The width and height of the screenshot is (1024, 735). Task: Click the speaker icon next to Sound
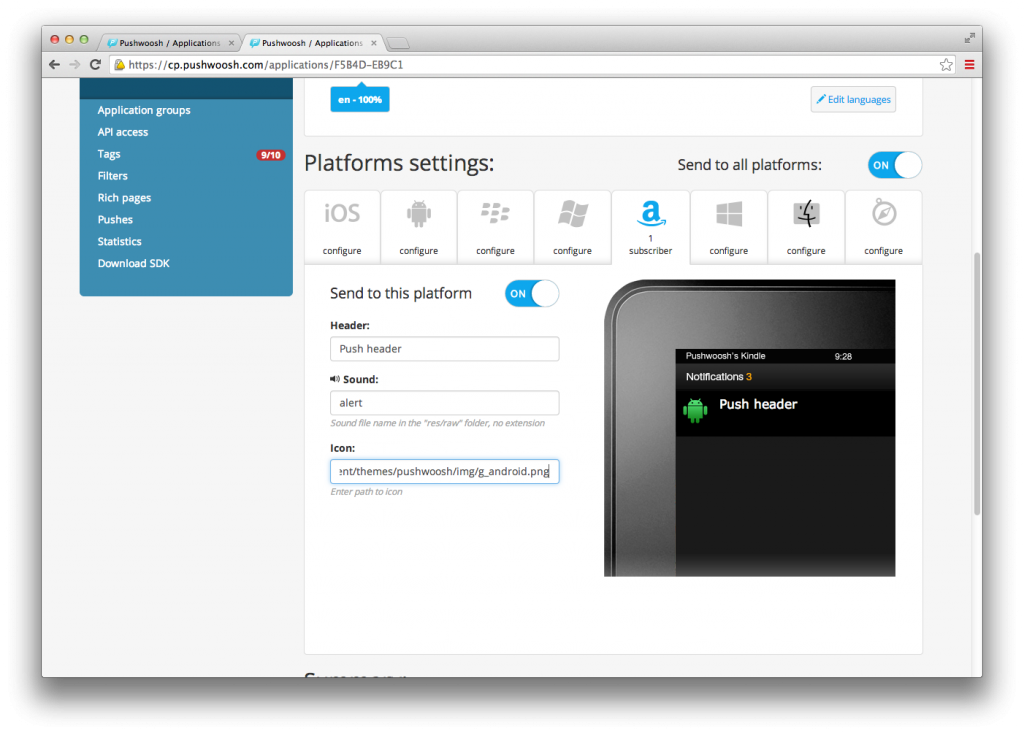334,379
